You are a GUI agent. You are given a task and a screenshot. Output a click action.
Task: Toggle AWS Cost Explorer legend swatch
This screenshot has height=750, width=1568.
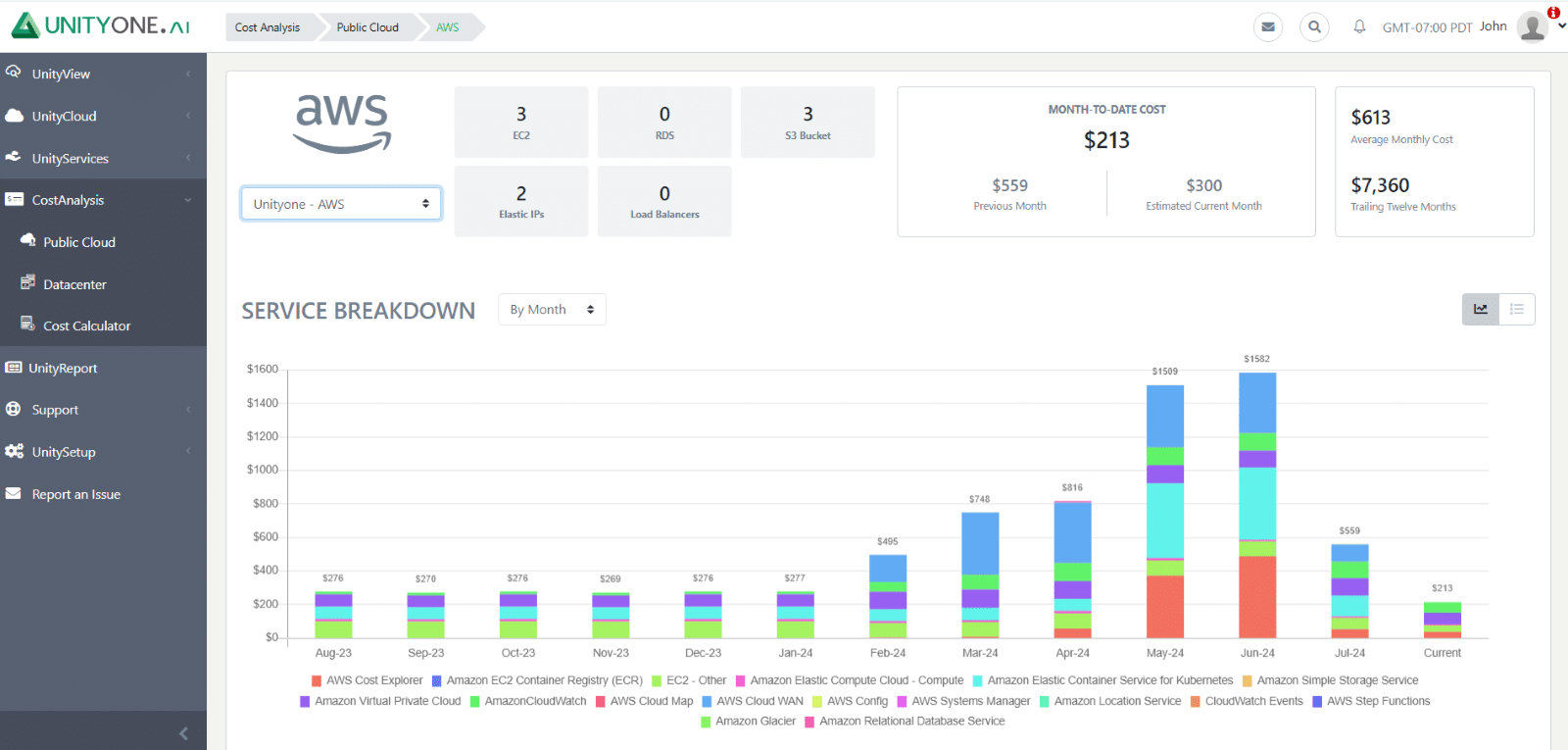(x=317, y=680)
